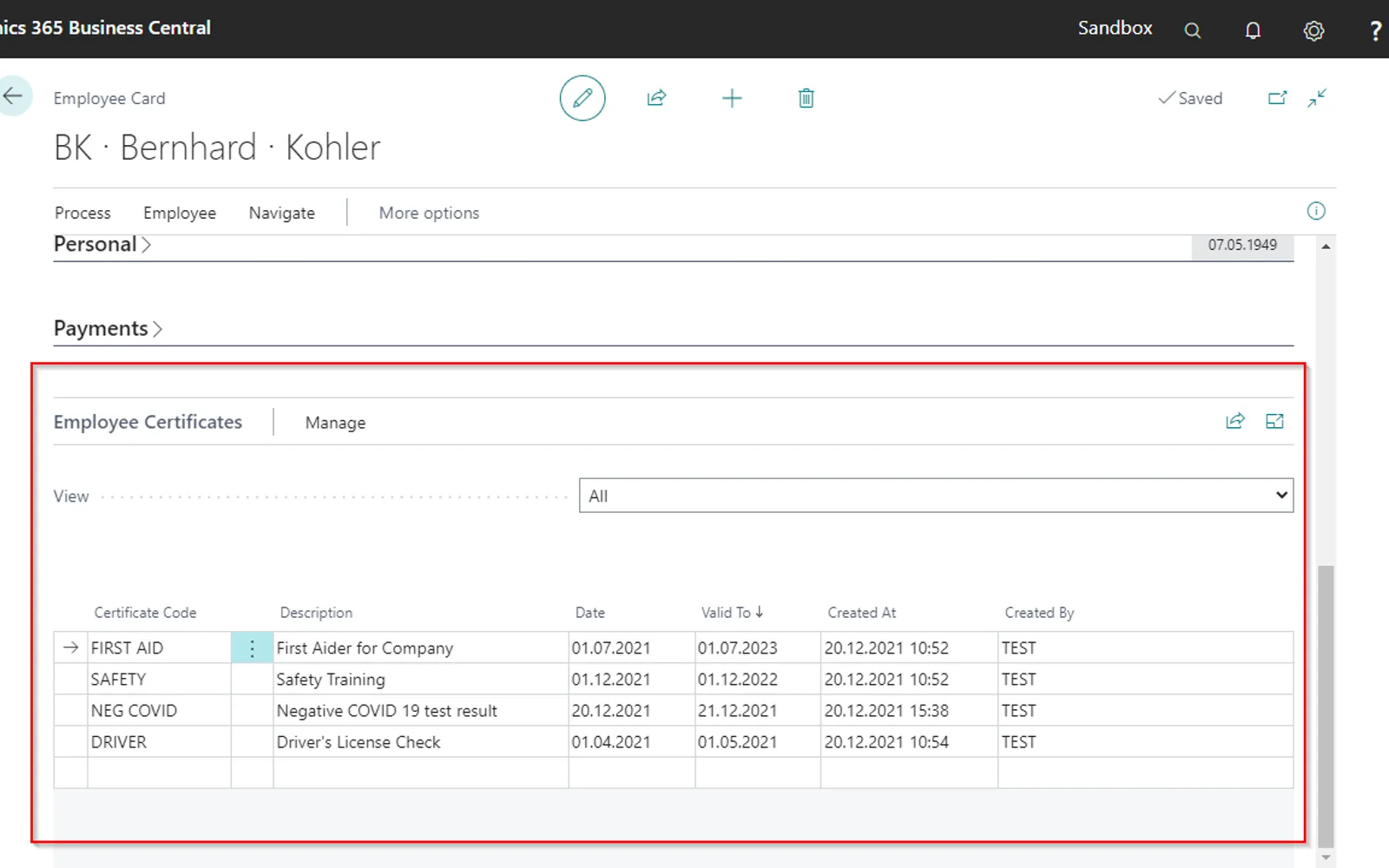Image resolution: width=1389 pixels, height=868 pixels.
Task: Open the Navigate menu
Action: 282,213
